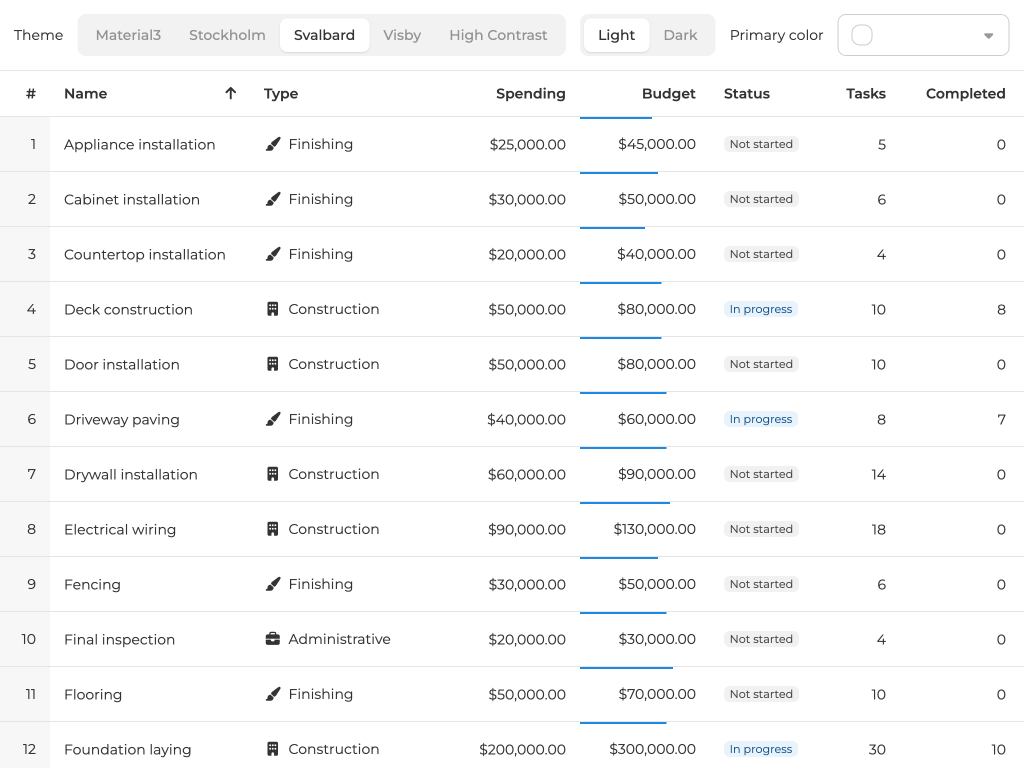Click the paintbrush icon in Driveway paving row

pyautogui.click(x=273, y=419)
